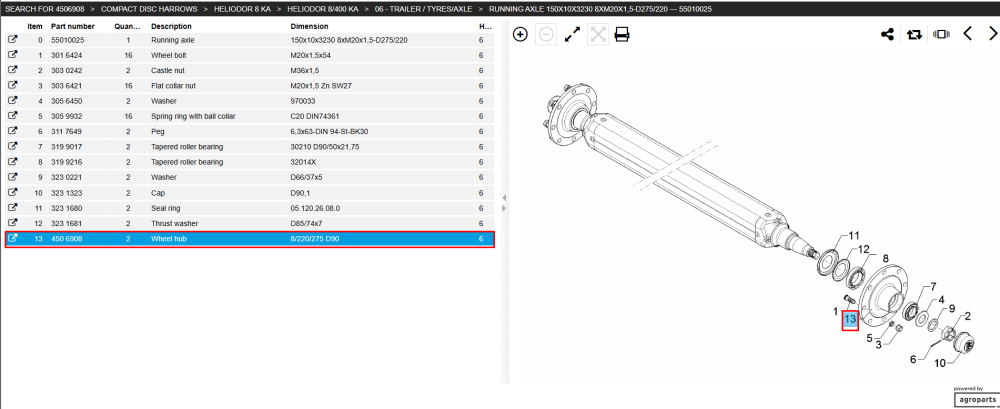Screen dimensions: 1000x409
Task: Click highlighted callout 13 in the diagram
Action: pyautogui.click(x=849, y=318)
